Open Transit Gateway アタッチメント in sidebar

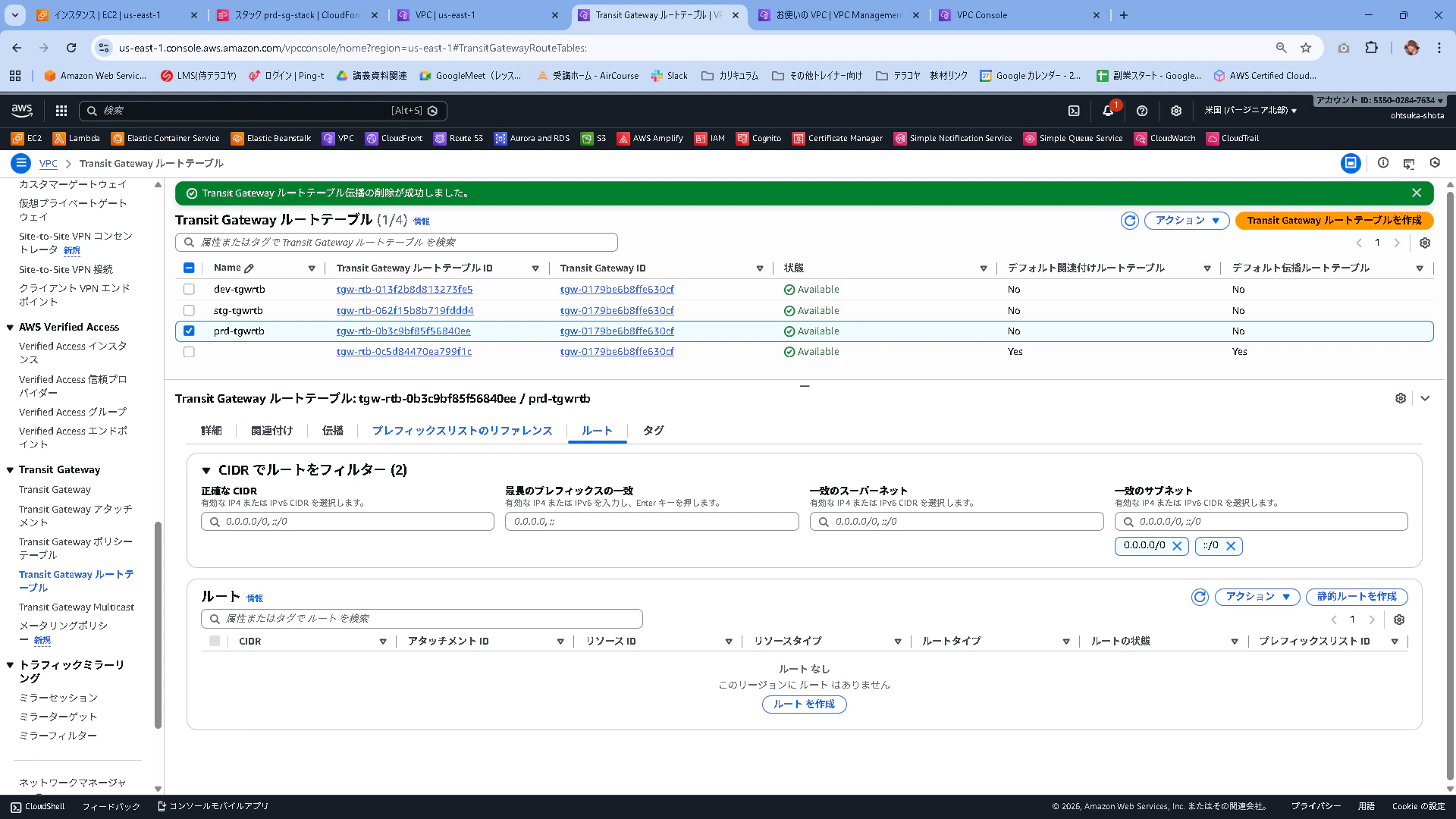pyautogui.click(x=75, y=516)
